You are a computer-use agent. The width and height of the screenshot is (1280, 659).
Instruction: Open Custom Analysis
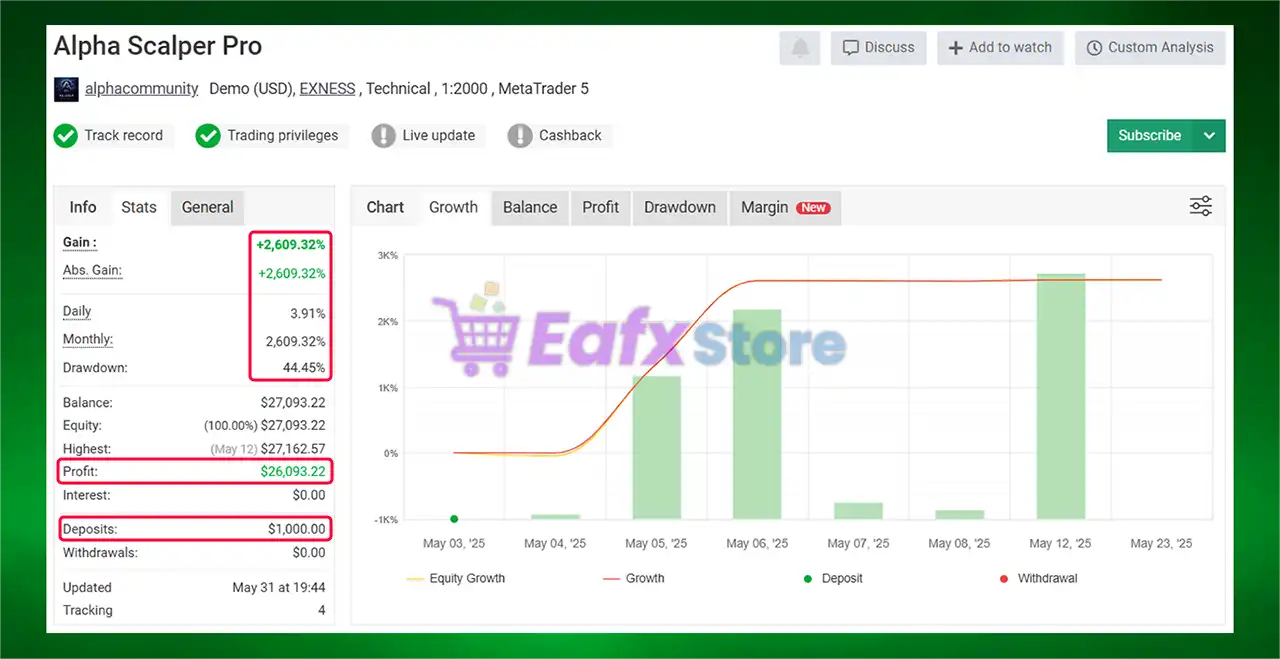coord(1150,48)
